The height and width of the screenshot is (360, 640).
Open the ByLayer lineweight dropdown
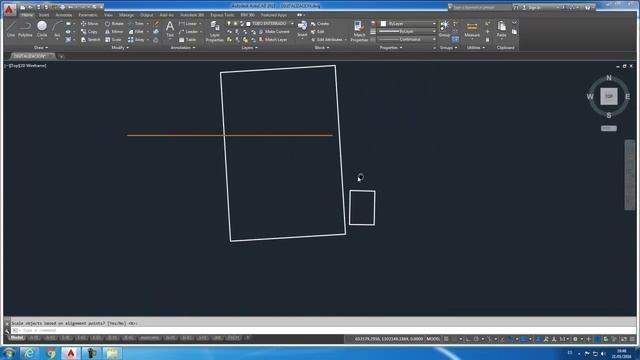click(x=408, y=31)
